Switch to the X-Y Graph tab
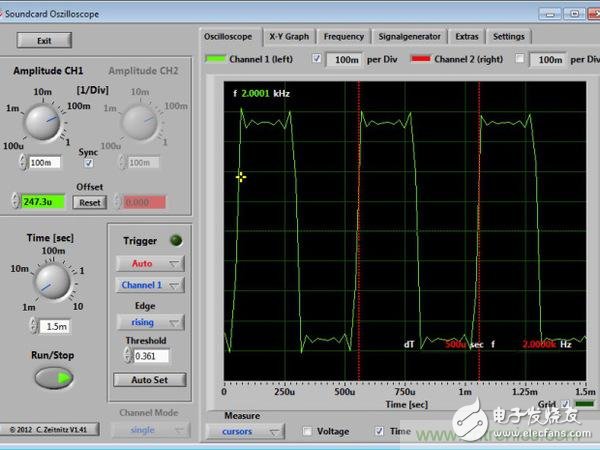The width and height of the screenshot is (600, 450). pyautogui.click(x=289, y=36)
